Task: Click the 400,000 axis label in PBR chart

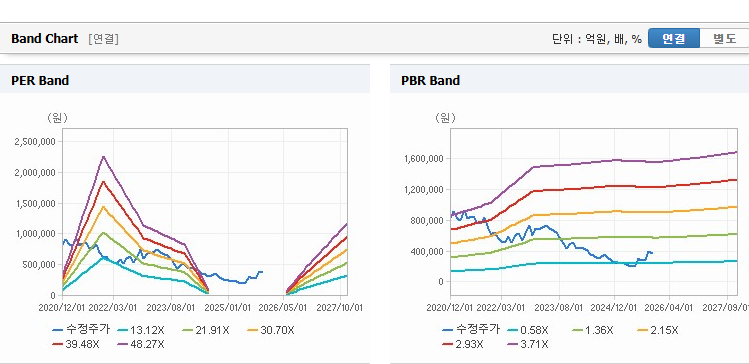Action: coord(428,251)
